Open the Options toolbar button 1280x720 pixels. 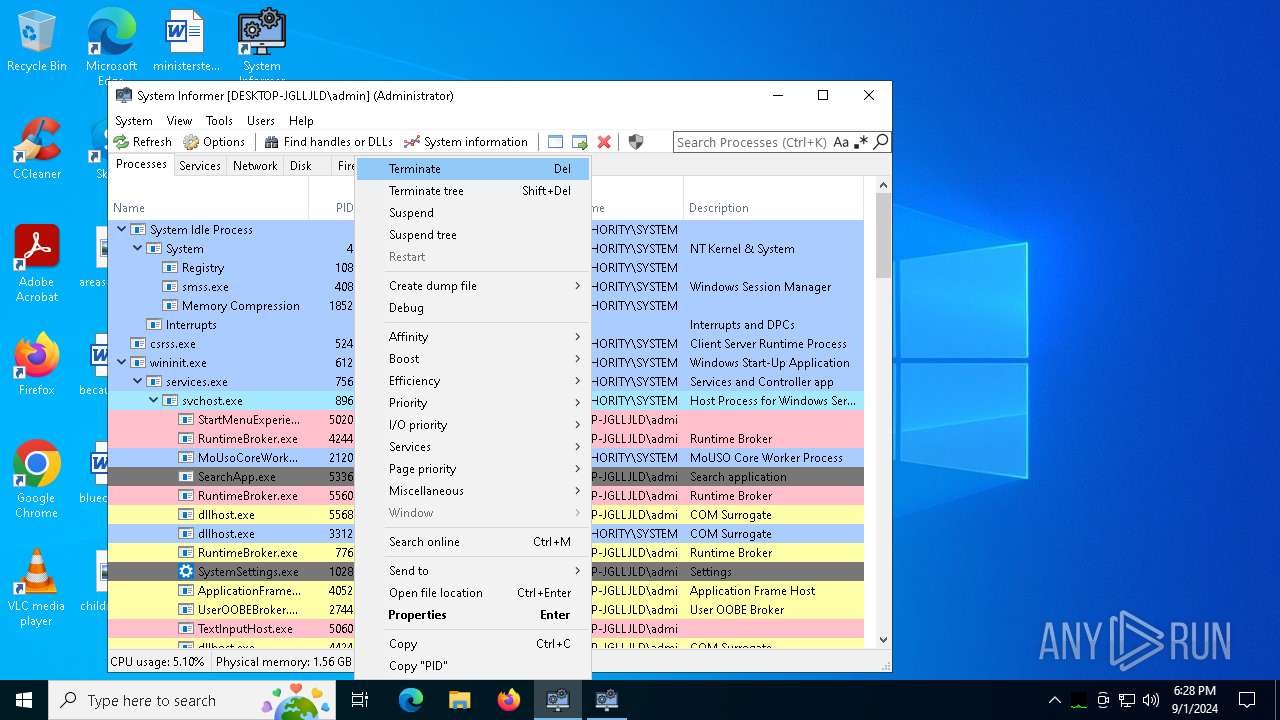click(x=214, y=142)
